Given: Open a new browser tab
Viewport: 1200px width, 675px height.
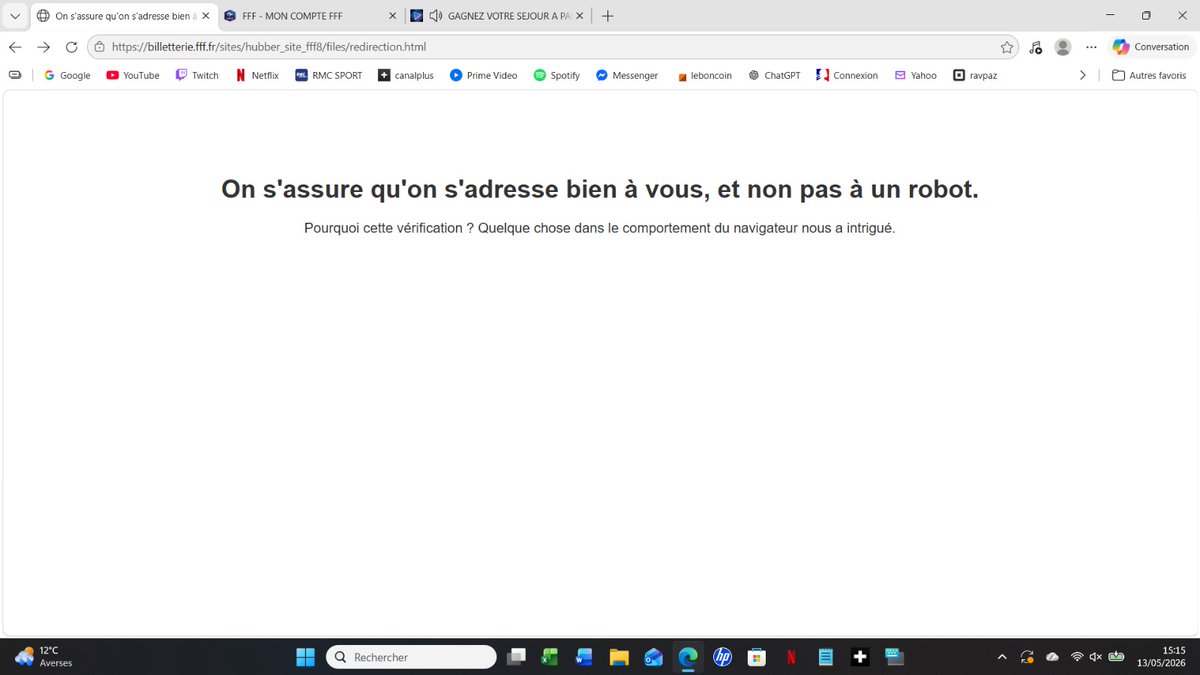Looking at the screenshot, I should pos(607,16).
